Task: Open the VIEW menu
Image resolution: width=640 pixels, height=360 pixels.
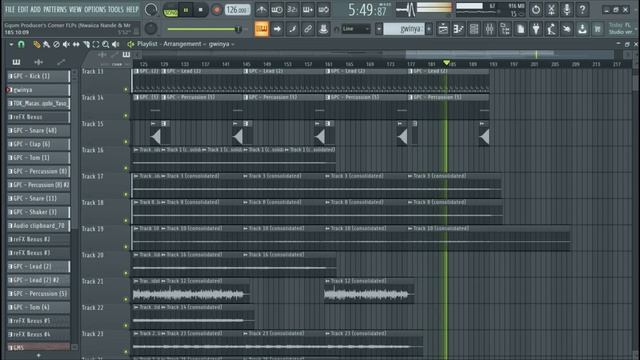Action: [x=75, y=9]
